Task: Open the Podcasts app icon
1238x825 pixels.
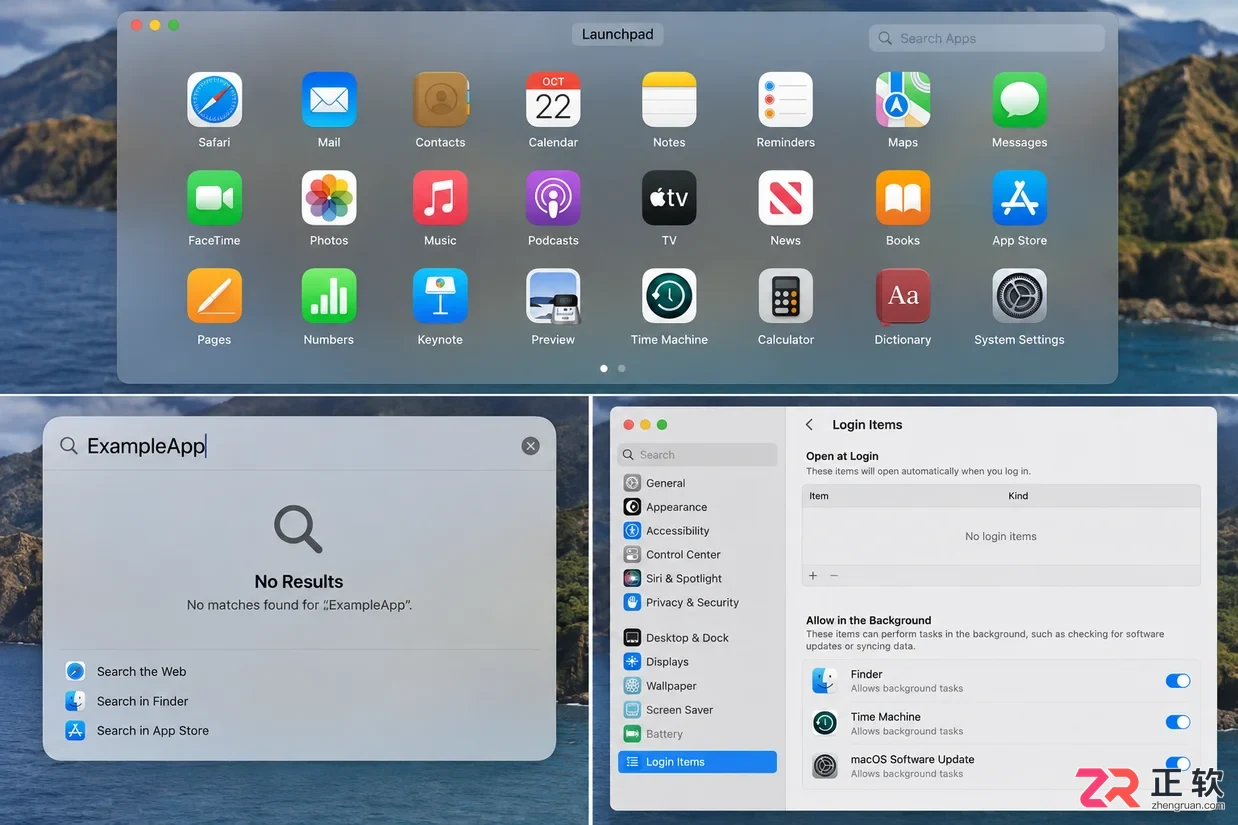Action: click(x=553, y=197)
